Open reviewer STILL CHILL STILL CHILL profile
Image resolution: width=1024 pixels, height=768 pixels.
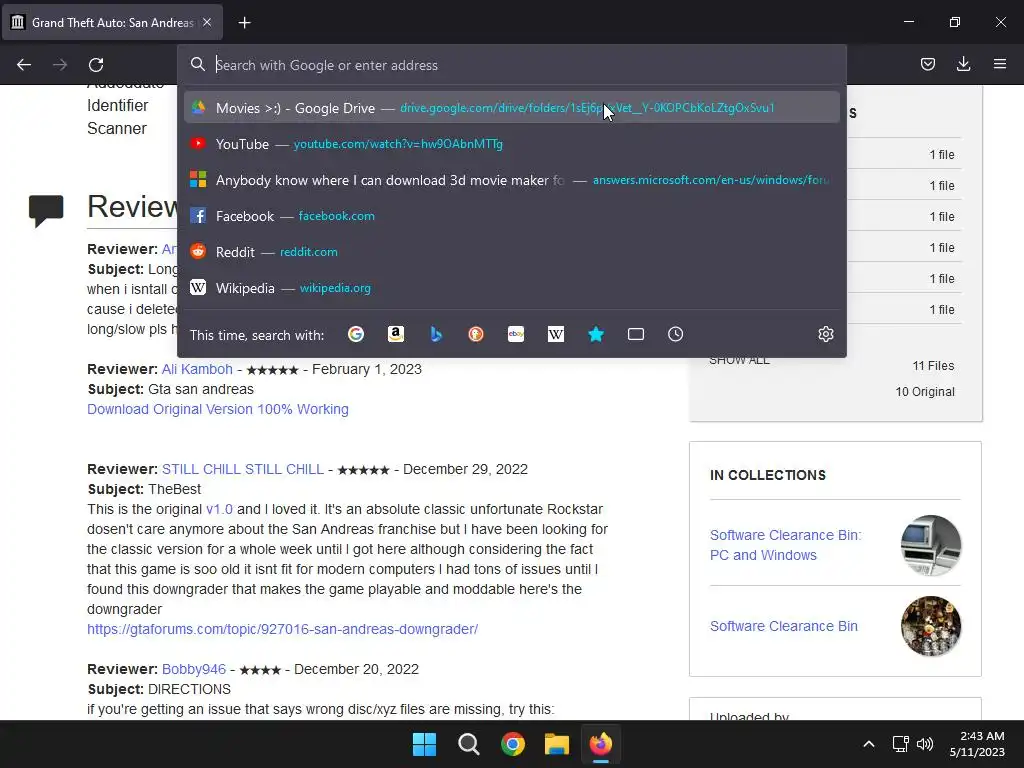243,469
